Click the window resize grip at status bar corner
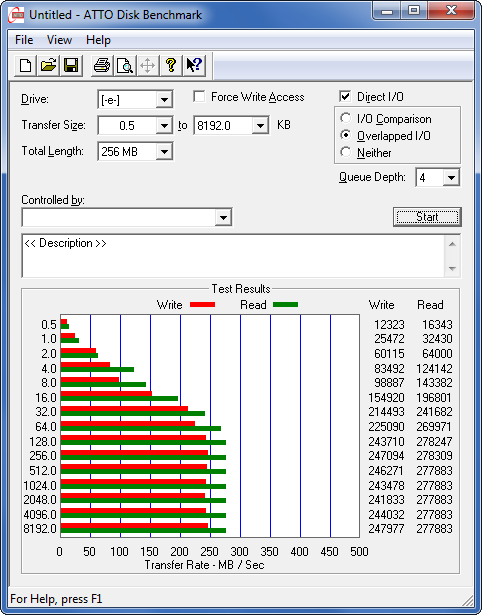 pos(467,600)
